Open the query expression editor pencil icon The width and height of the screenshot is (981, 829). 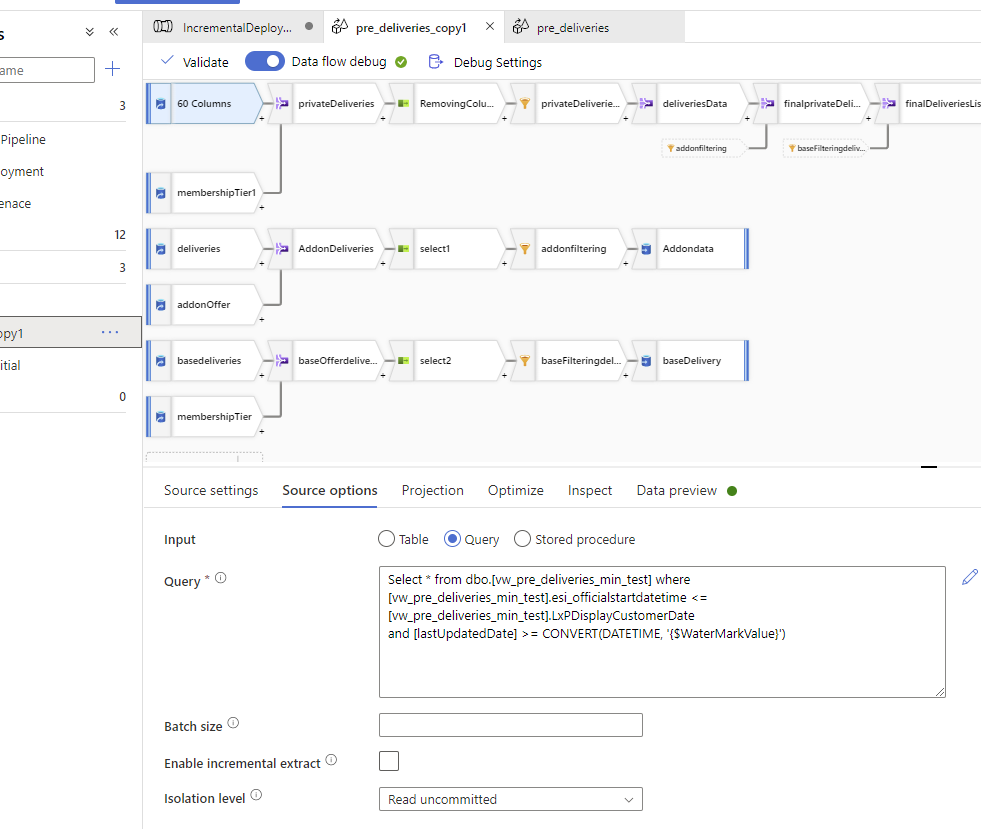click(968, 577)
